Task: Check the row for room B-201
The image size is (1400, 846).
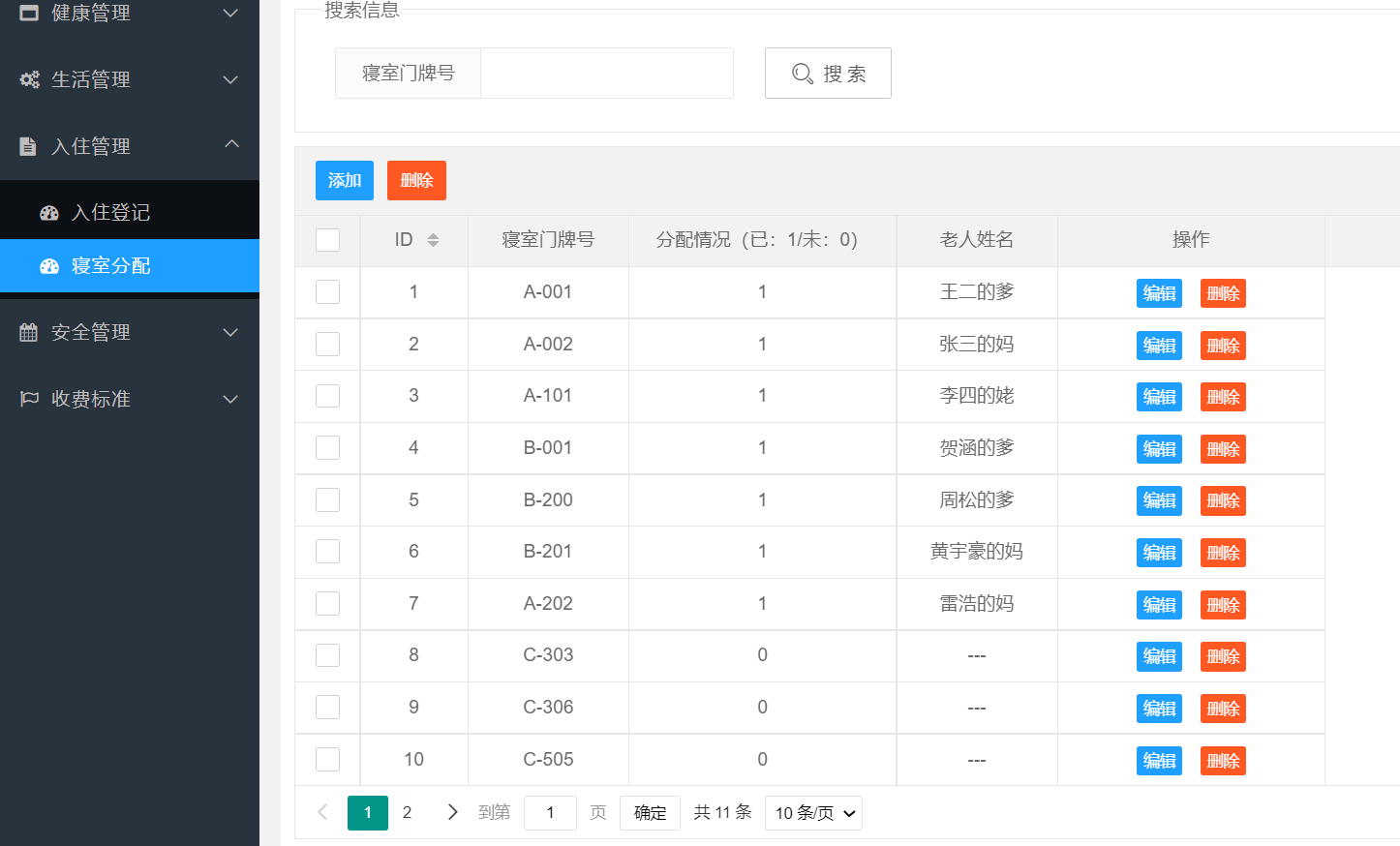Action: [328, 552]
